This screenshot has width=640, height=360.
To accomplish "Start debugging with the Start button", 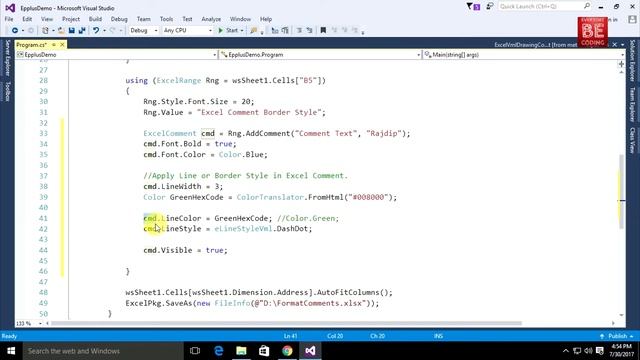I will pyautogui.click(x=228, y=31).
